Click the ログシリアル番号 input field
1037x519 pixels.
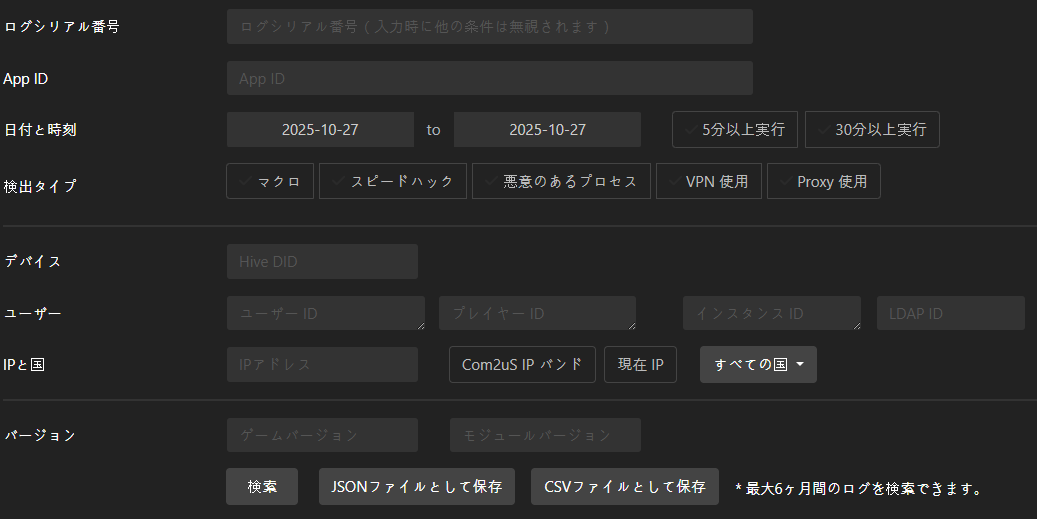tap(489, 26)
